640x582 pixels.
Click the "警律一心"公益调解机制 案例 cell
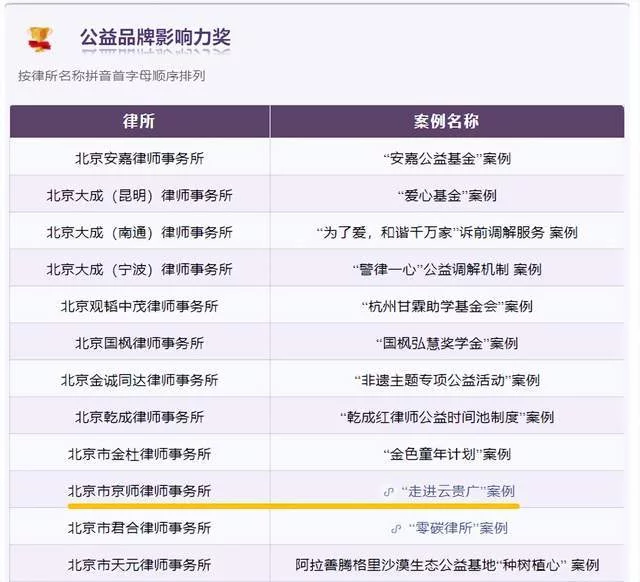447,269
